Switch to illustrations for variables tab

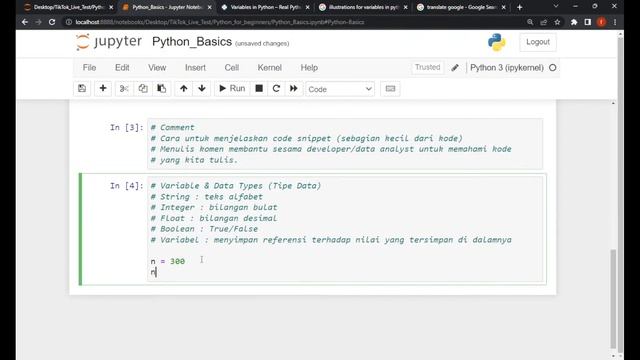[363, 7]
